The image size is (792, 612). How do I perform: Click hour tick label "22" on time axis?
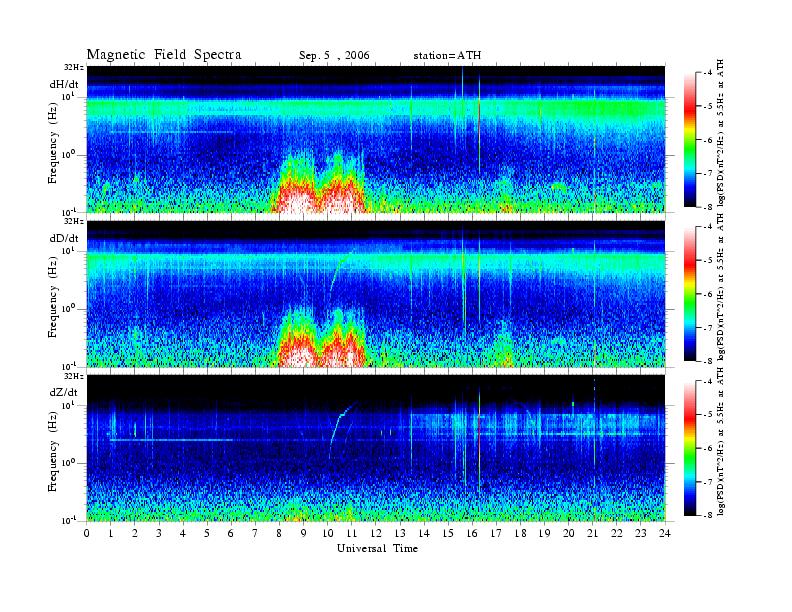click(x=617, y=533)
